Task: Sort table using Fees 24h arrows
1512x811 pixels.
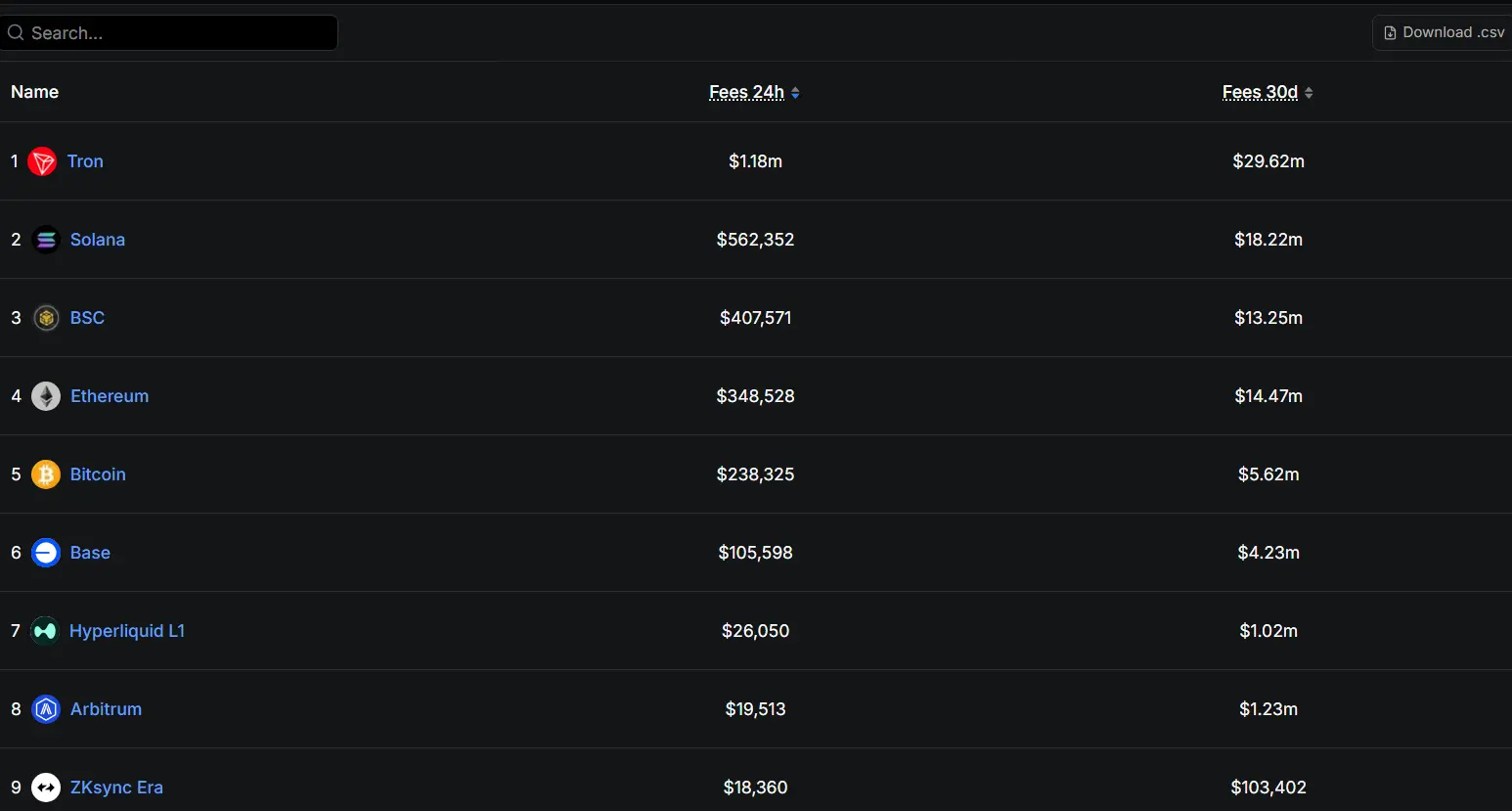Action: (x=795, y=93)
